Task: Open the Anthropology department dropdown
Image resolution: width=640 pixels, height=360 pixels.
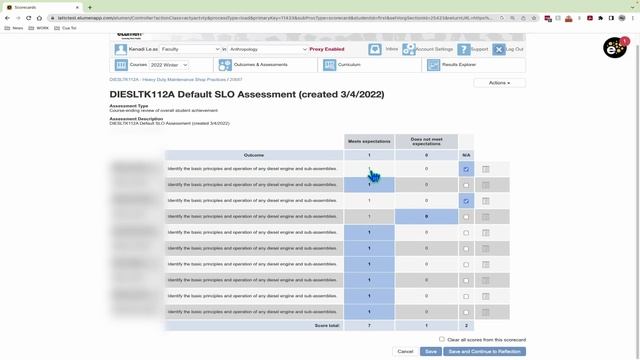Action: [x=268, y=49]
